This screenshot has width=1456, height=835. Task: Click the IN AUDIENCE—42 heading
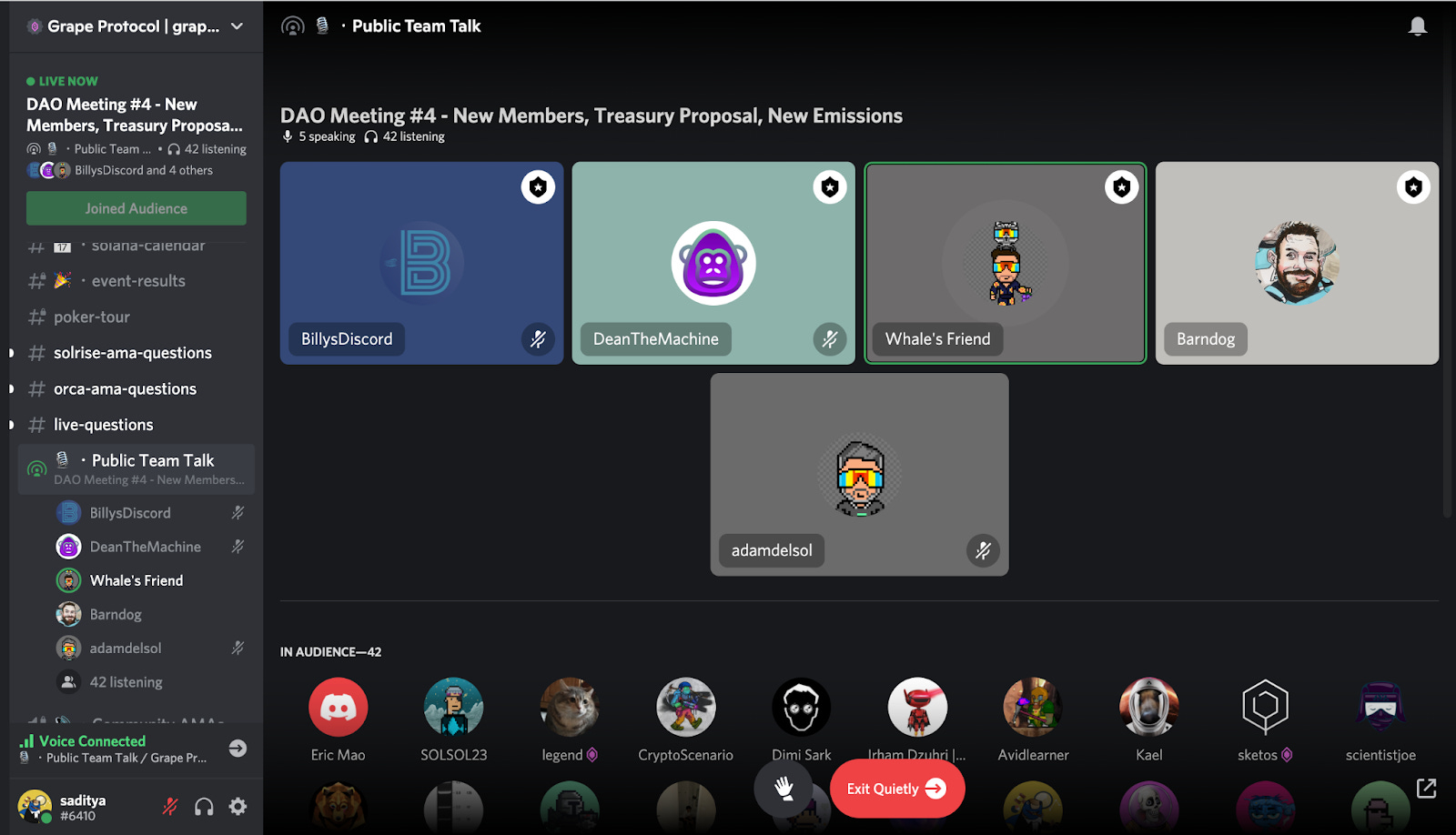click(x=330, y=652)
